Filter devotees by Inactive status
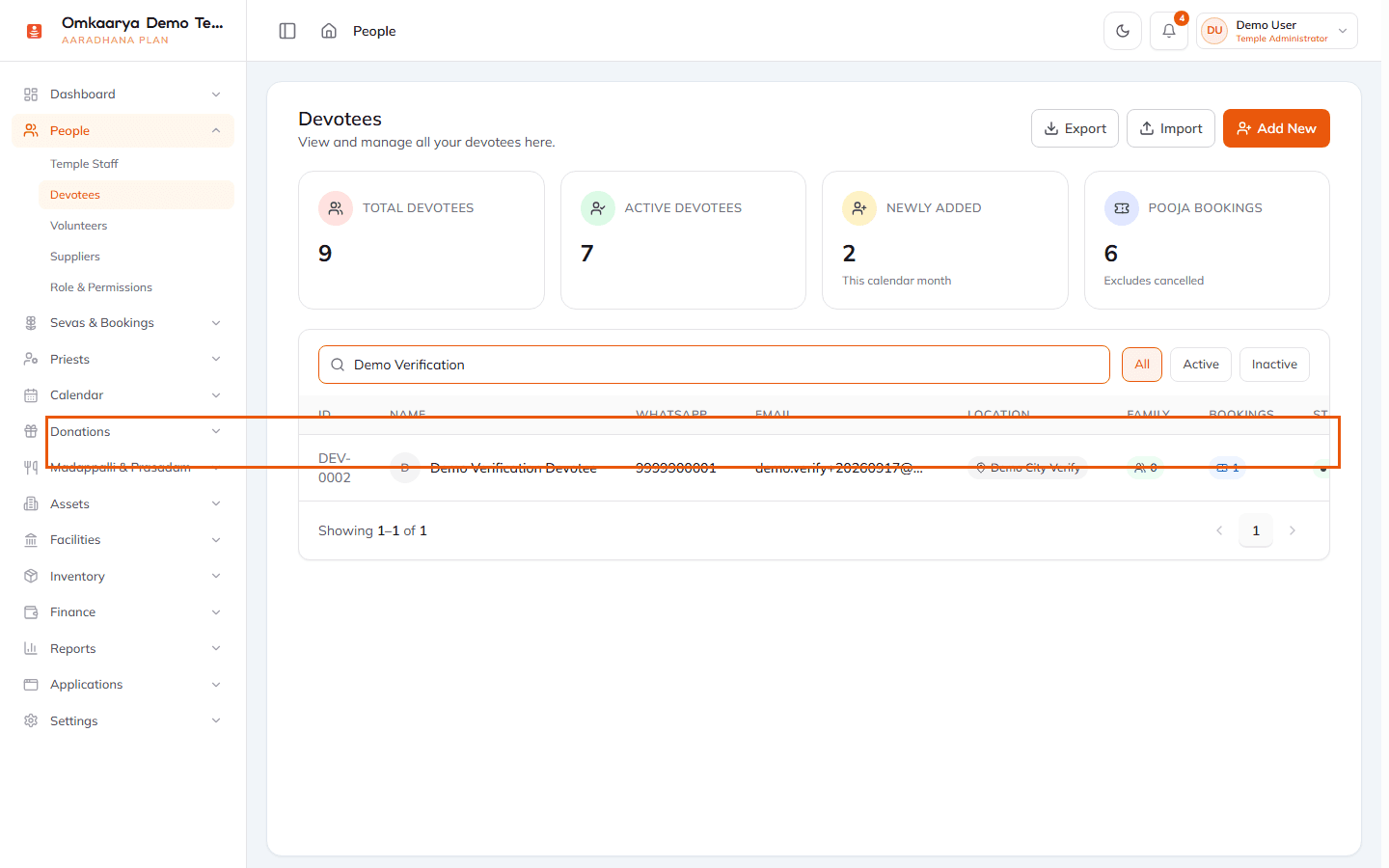Image resolution: width=1389 pixels, height=868 pixels. point(1274,365)
